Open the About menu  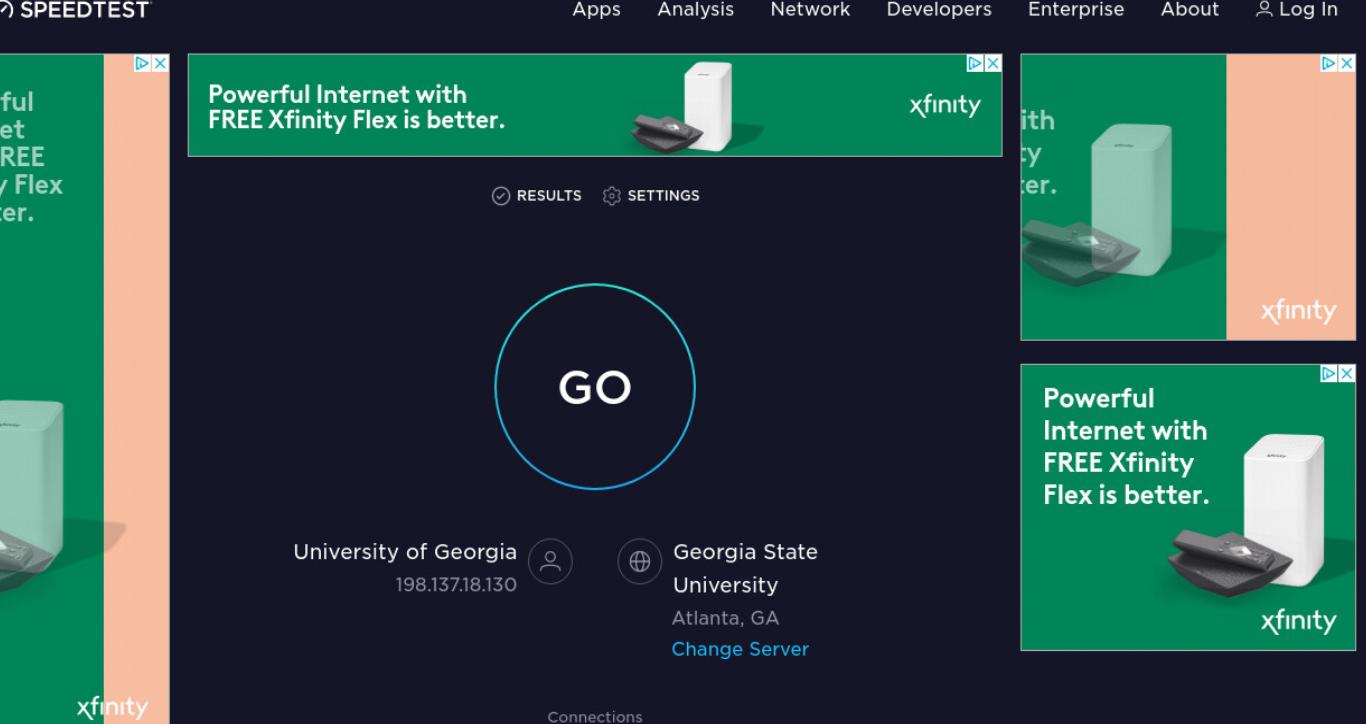pyautogui.click(x=1190, y=10)
